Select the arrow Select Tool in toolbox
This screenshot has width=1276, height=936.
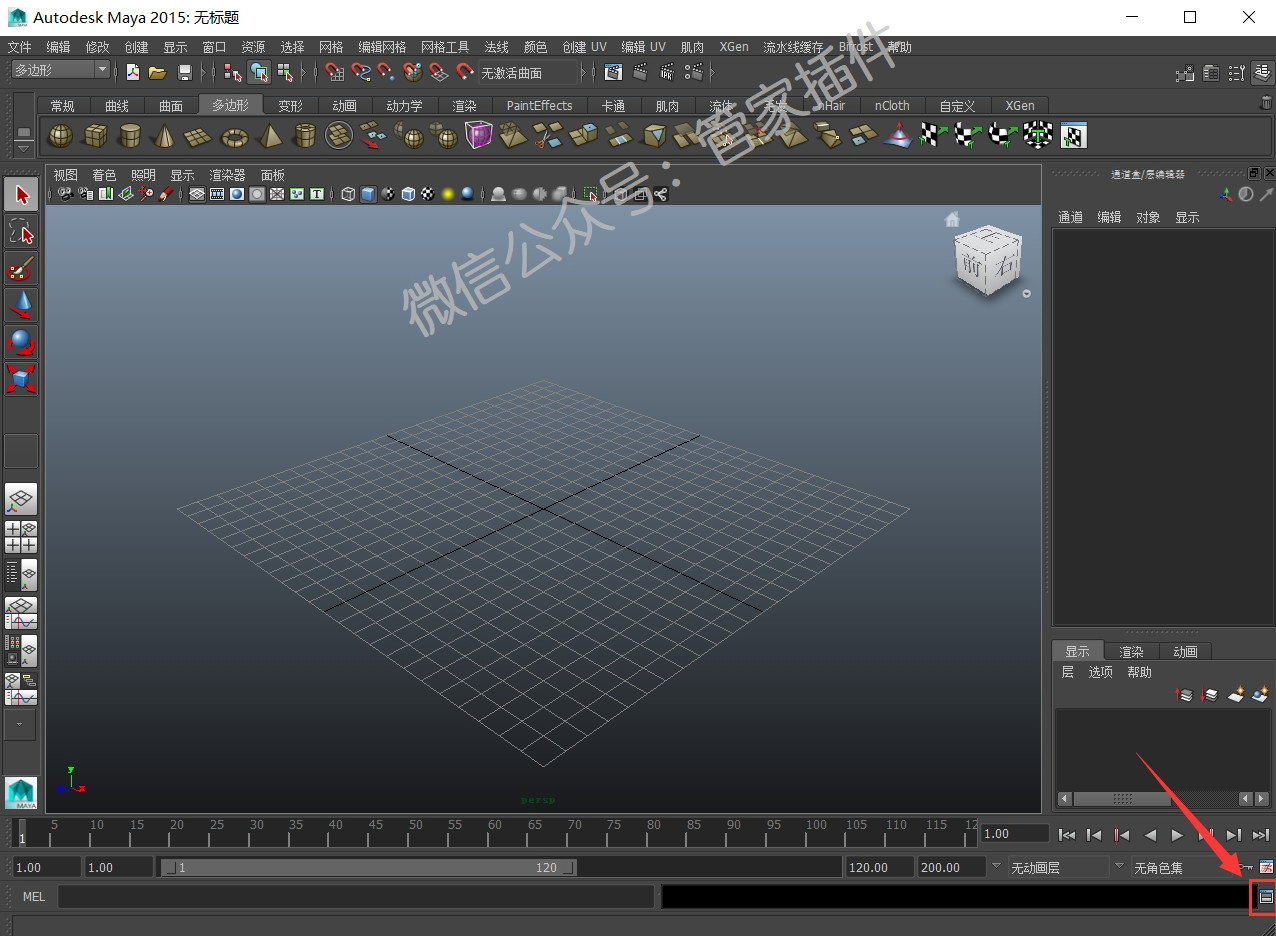point(22,195)
